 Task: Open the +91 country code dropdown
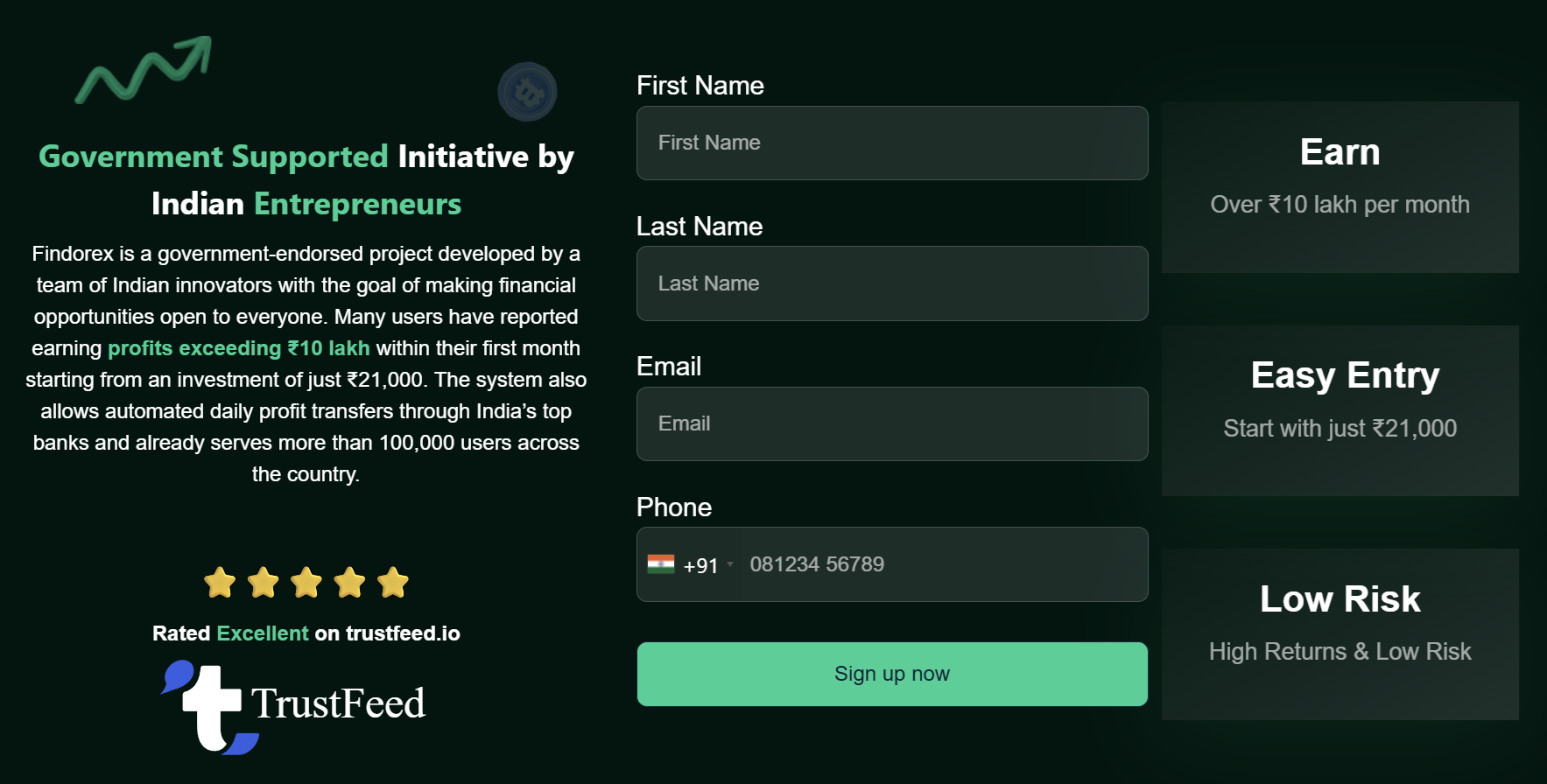coord(707,565)
